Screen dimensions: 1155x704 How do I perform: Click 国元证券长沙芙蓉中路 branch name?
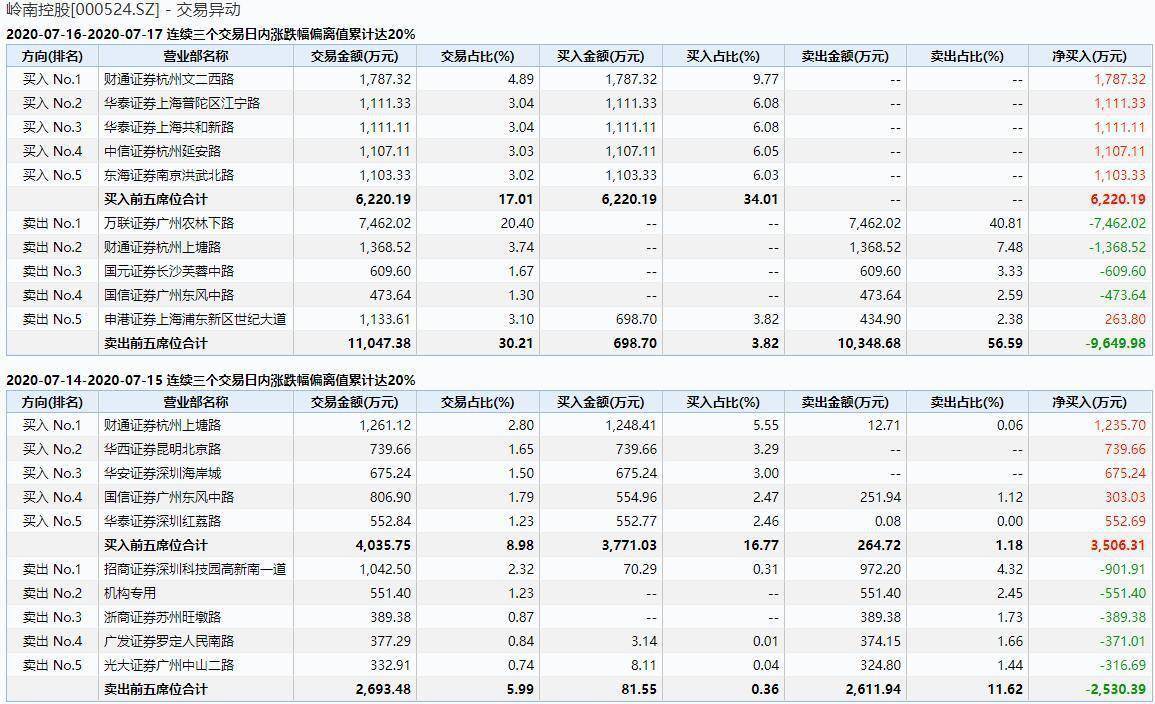tap(169, 271)
